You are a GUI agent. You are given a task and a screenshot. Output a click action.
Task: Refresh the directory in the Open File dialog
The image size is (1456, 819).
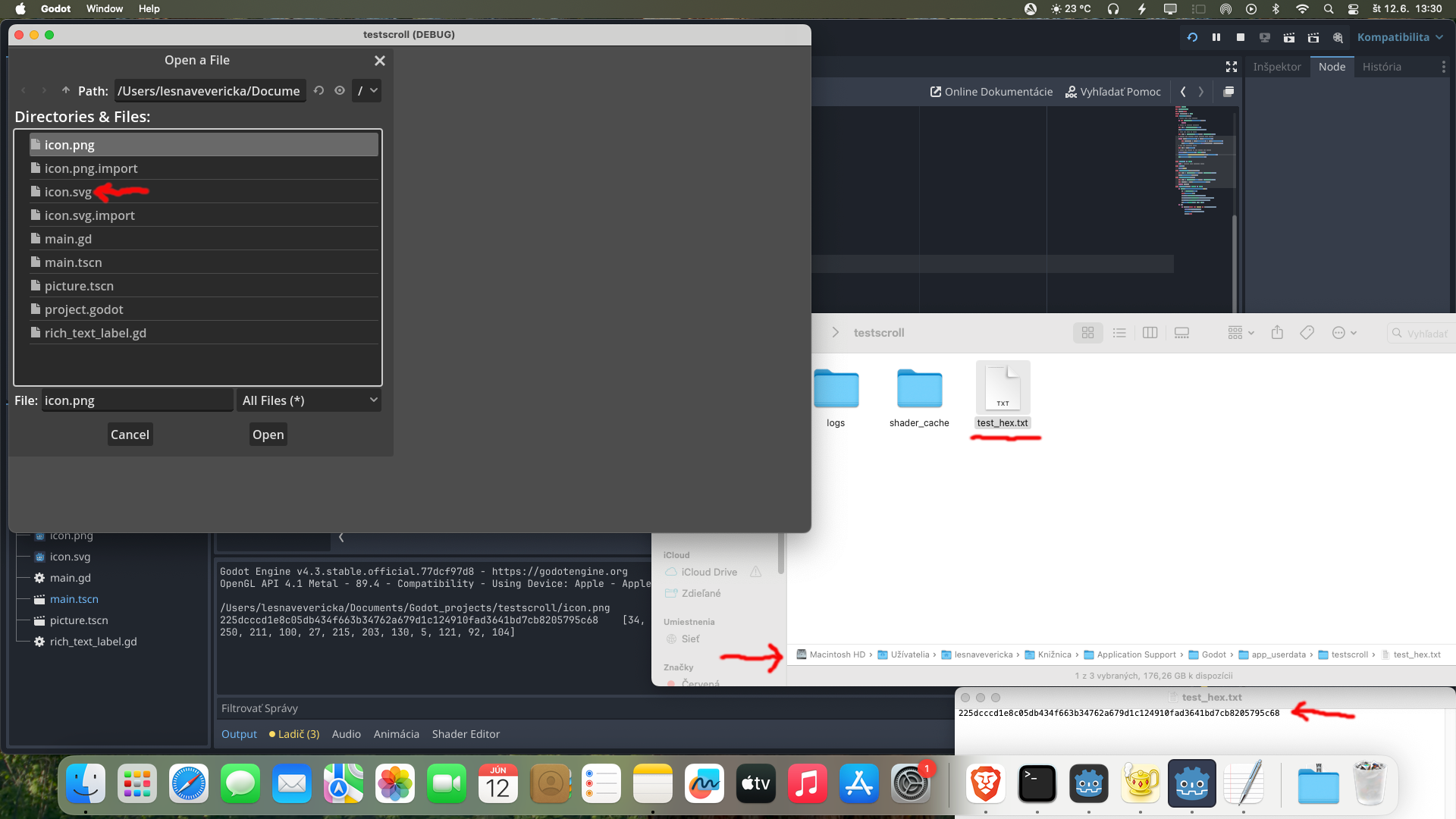tap(319, 90)
